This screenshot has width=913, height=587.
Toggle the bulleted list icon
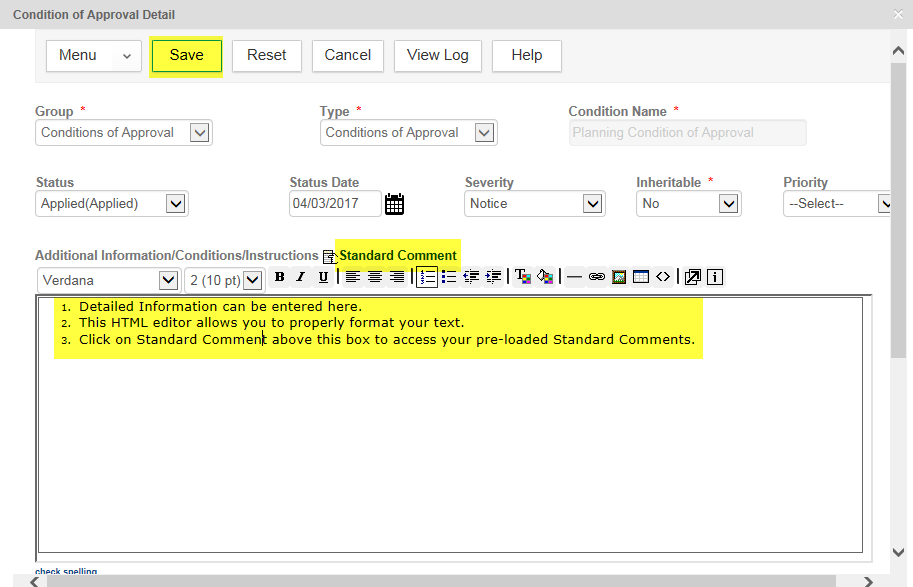pyautogui.click(x=449, y=277)
